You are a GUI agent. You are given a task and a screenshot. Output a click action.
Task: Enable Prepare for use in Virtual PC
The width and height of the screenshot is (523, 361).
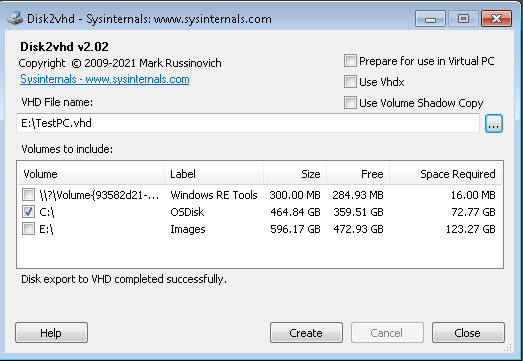350,61
